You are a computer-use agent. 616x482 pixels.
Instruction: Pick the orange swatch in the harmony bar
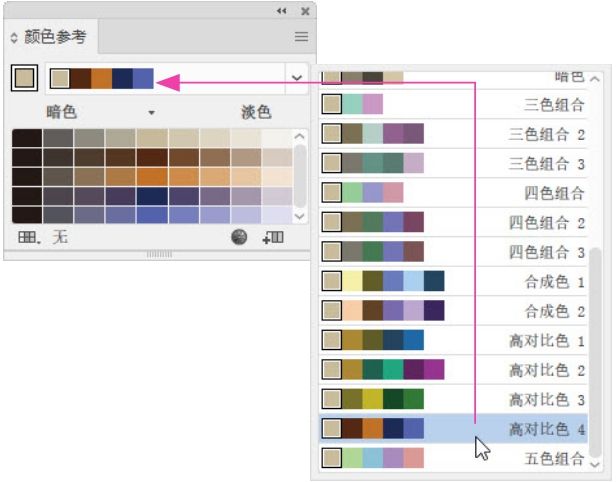pos(101,78)
